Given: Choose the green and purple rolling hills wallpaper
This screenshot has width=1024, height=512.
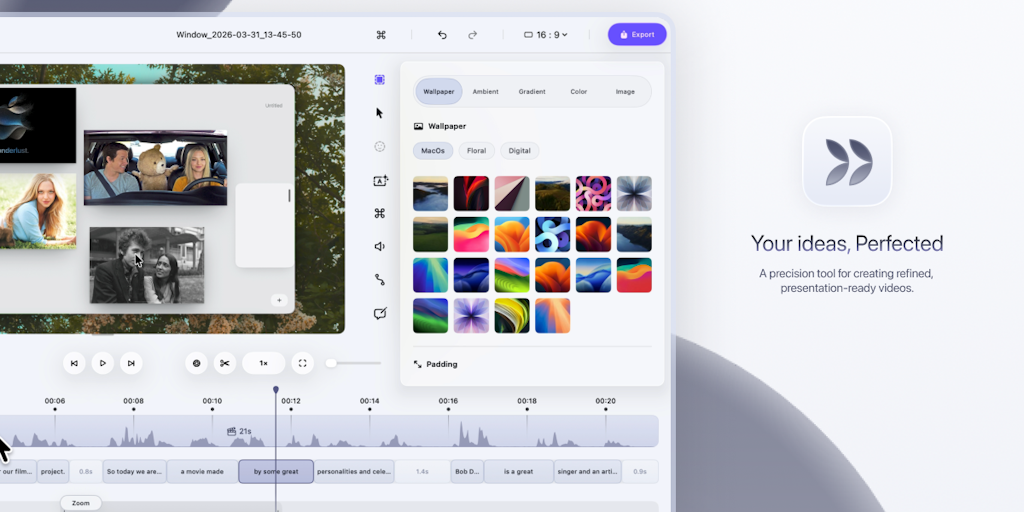Looking at the screenshot, I should coord(512,275).
